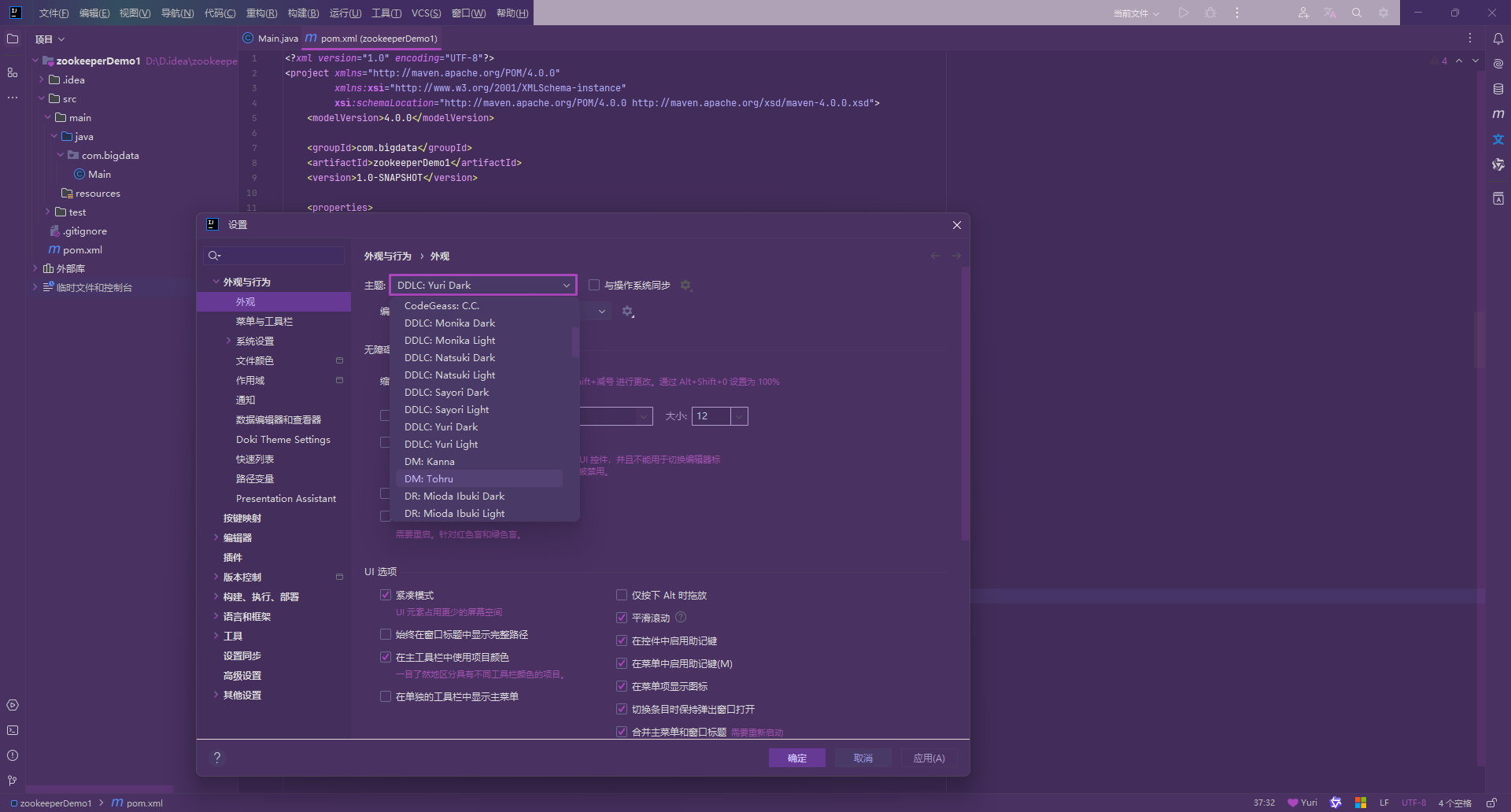Toggle sync with operating system checkbox

(x=594, y=285)
